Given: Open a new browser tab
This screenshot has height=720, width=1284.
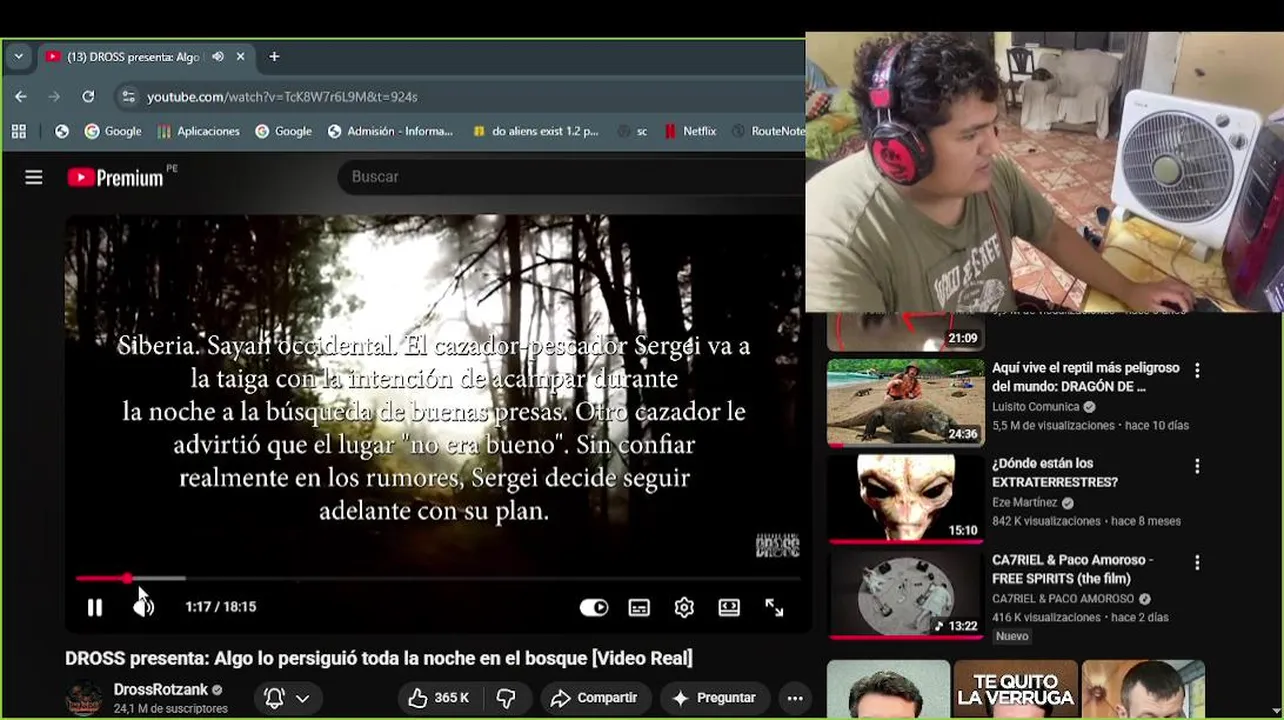Looking at the screenshot, I should click(x=274, y=57).
